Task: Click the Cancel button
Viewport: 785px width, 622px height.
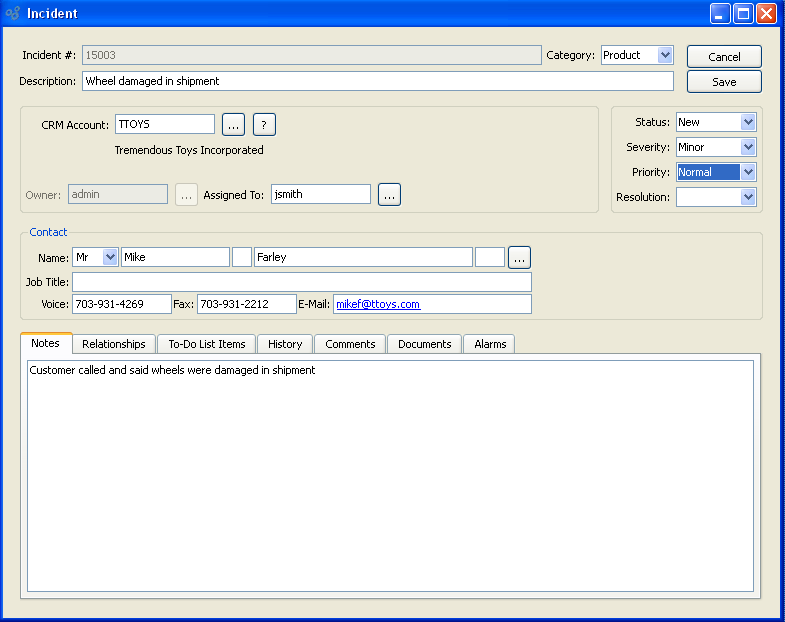Action: click(x=724, y=57)
